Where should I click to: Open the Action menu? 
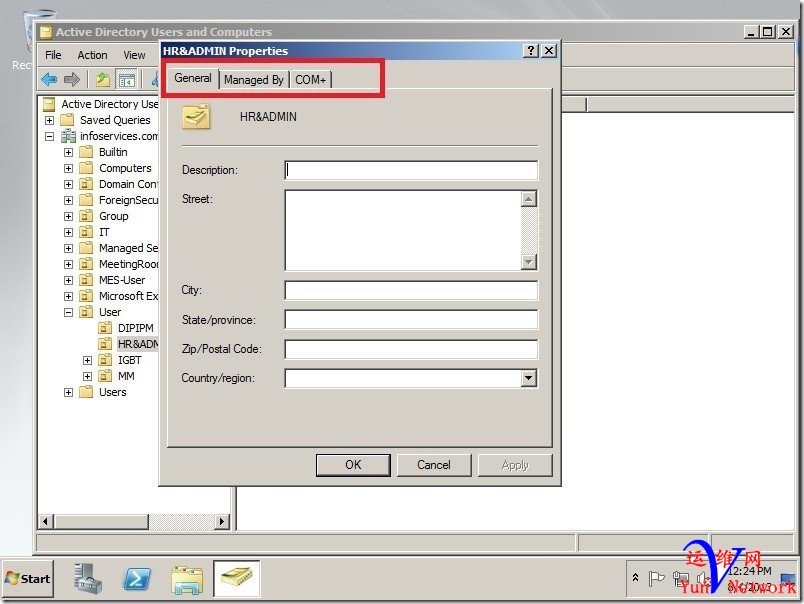click(x=92, y=55)
